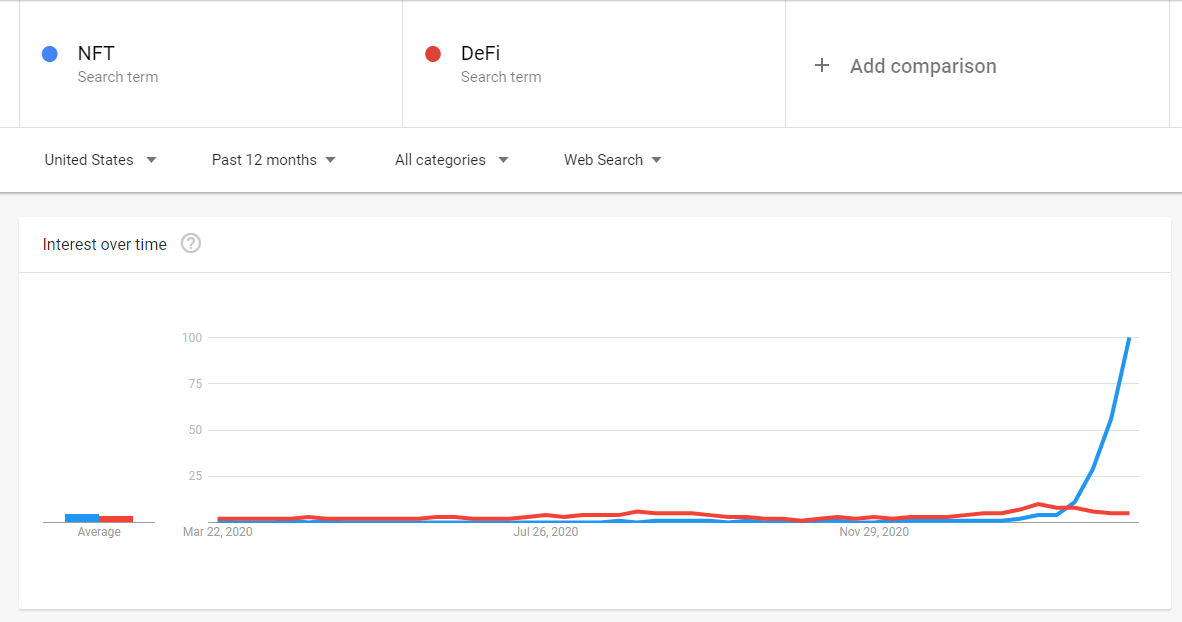Viewport: 1182px width, 622px height.
Task: Click the help question mark icon
Action: [x=191, y=244]
